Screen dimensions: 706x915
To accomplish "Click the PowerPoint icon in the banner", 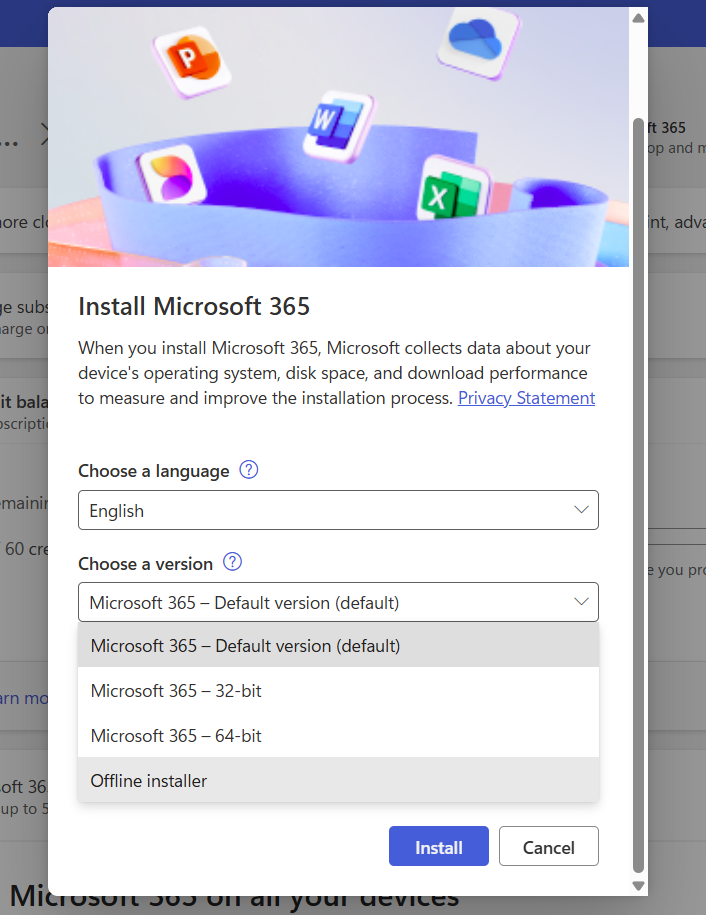I will [192, 61].
